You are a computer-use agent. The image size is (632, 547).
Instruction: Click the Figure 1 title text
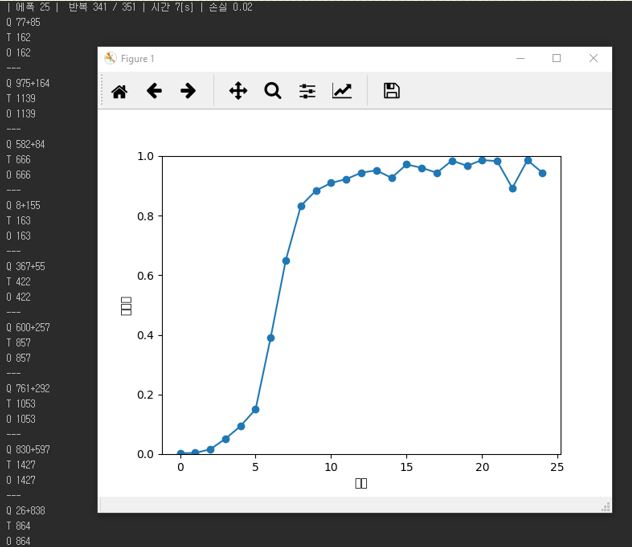pyautogui.click(x=137, y=59)
